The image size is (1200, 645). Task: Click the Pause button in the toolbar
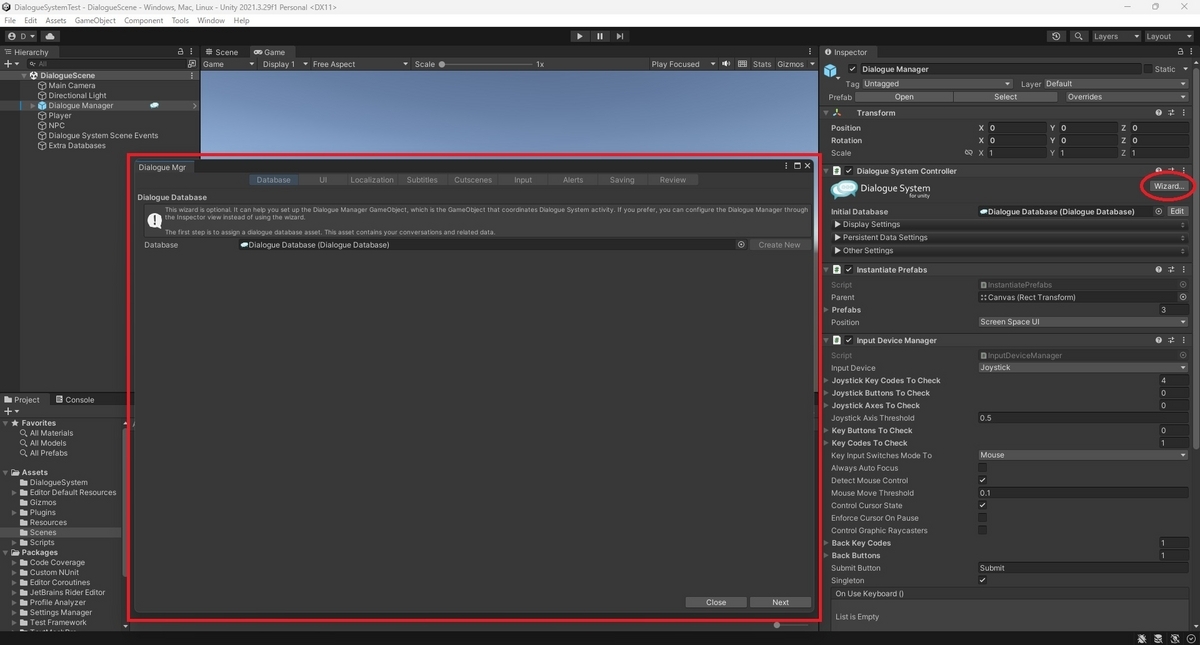coord(599,36)
